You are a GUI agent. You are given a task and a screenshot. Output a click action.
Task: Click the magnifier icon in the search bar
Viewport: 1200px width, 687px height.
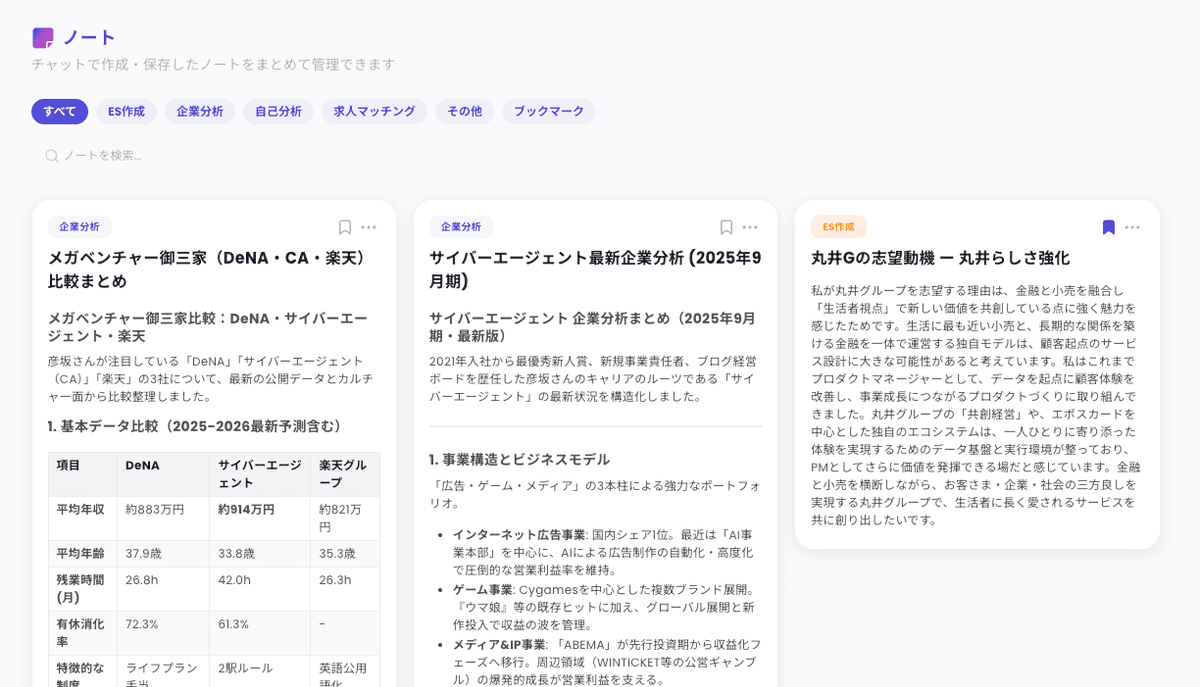point(51,155)
